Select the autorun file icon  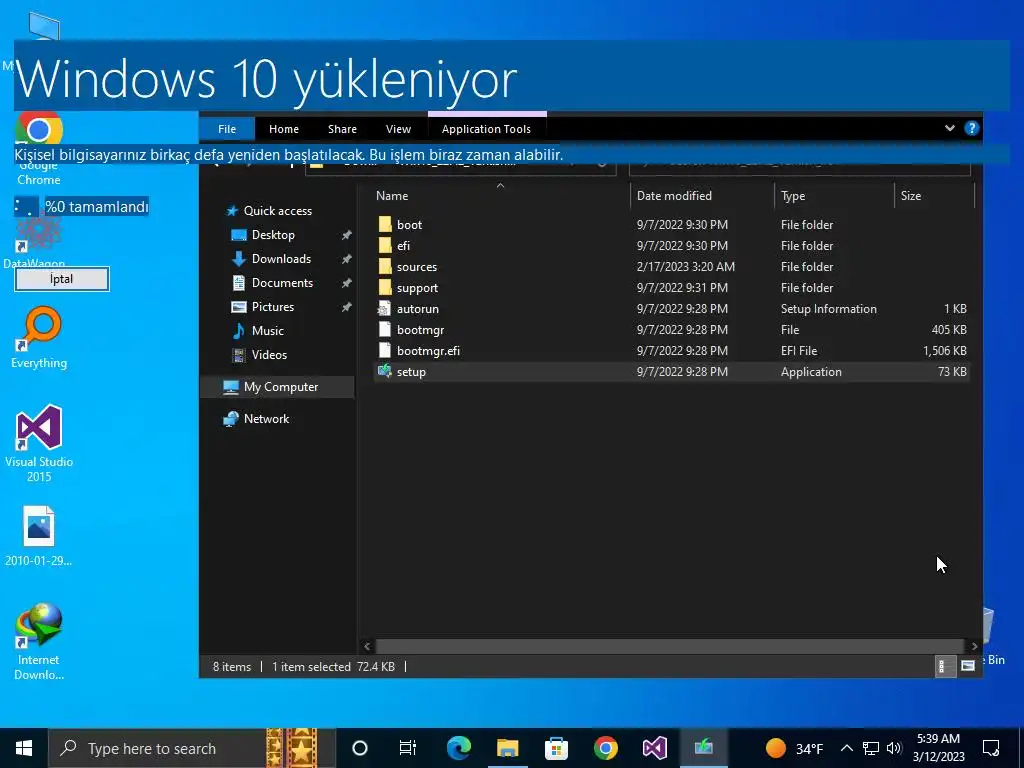(x=385, y=309)
